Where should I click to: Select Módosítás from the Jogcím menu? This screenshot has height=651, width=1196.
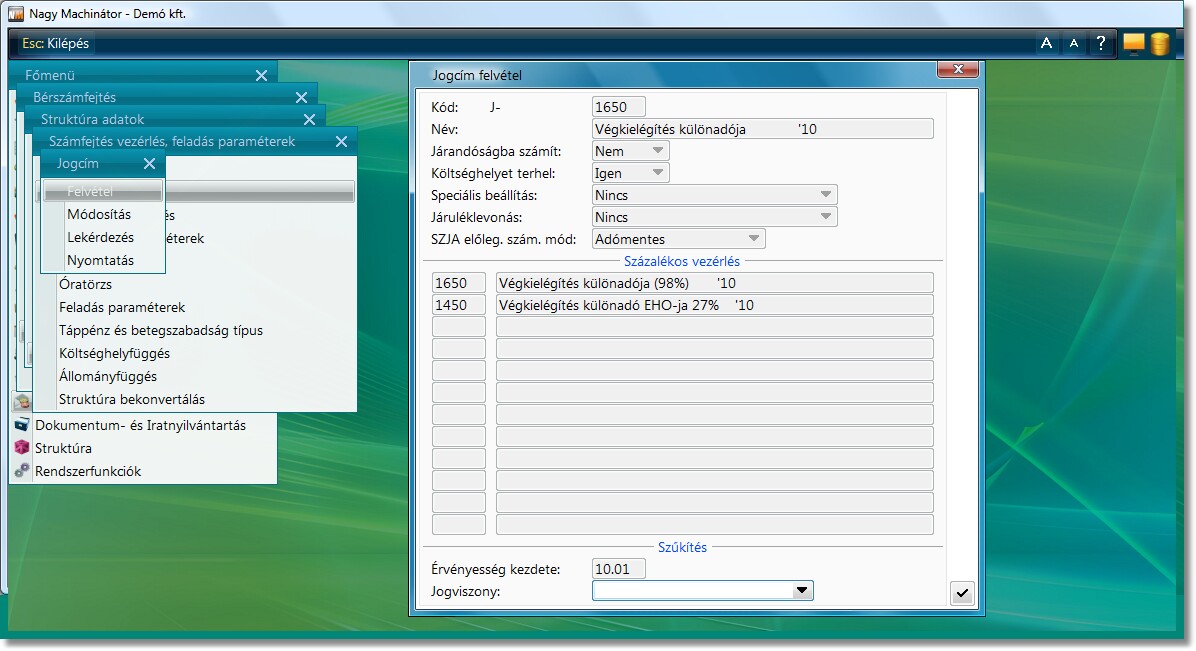coord(99,214)
